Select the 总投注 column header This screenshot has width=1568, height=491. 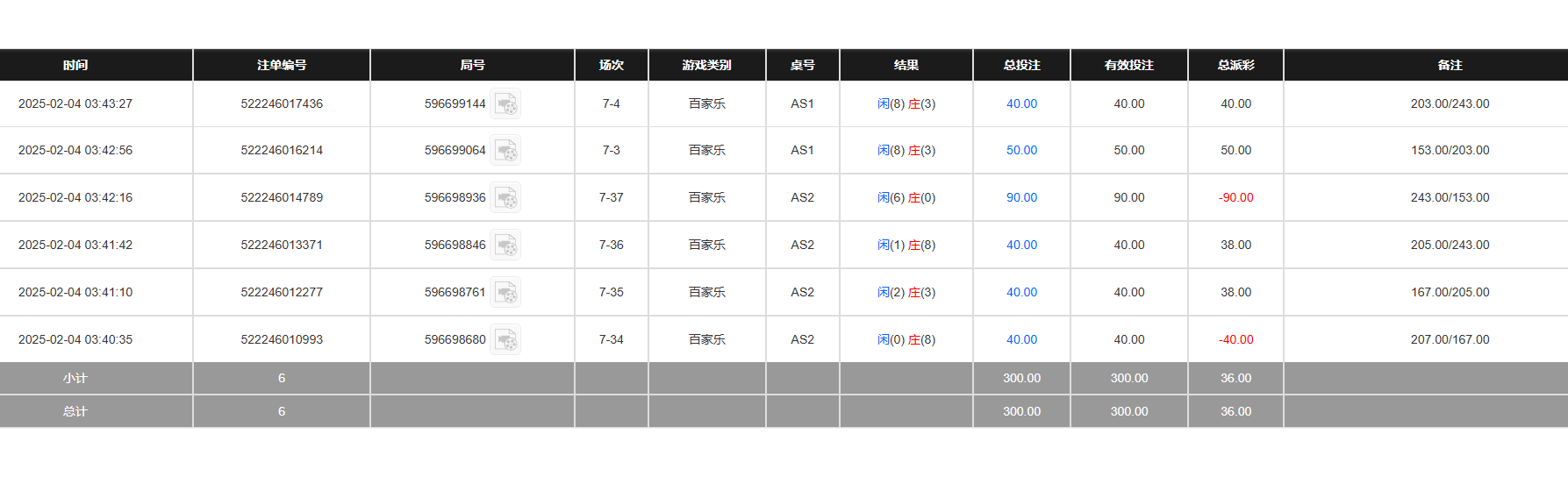[1021, 65]
